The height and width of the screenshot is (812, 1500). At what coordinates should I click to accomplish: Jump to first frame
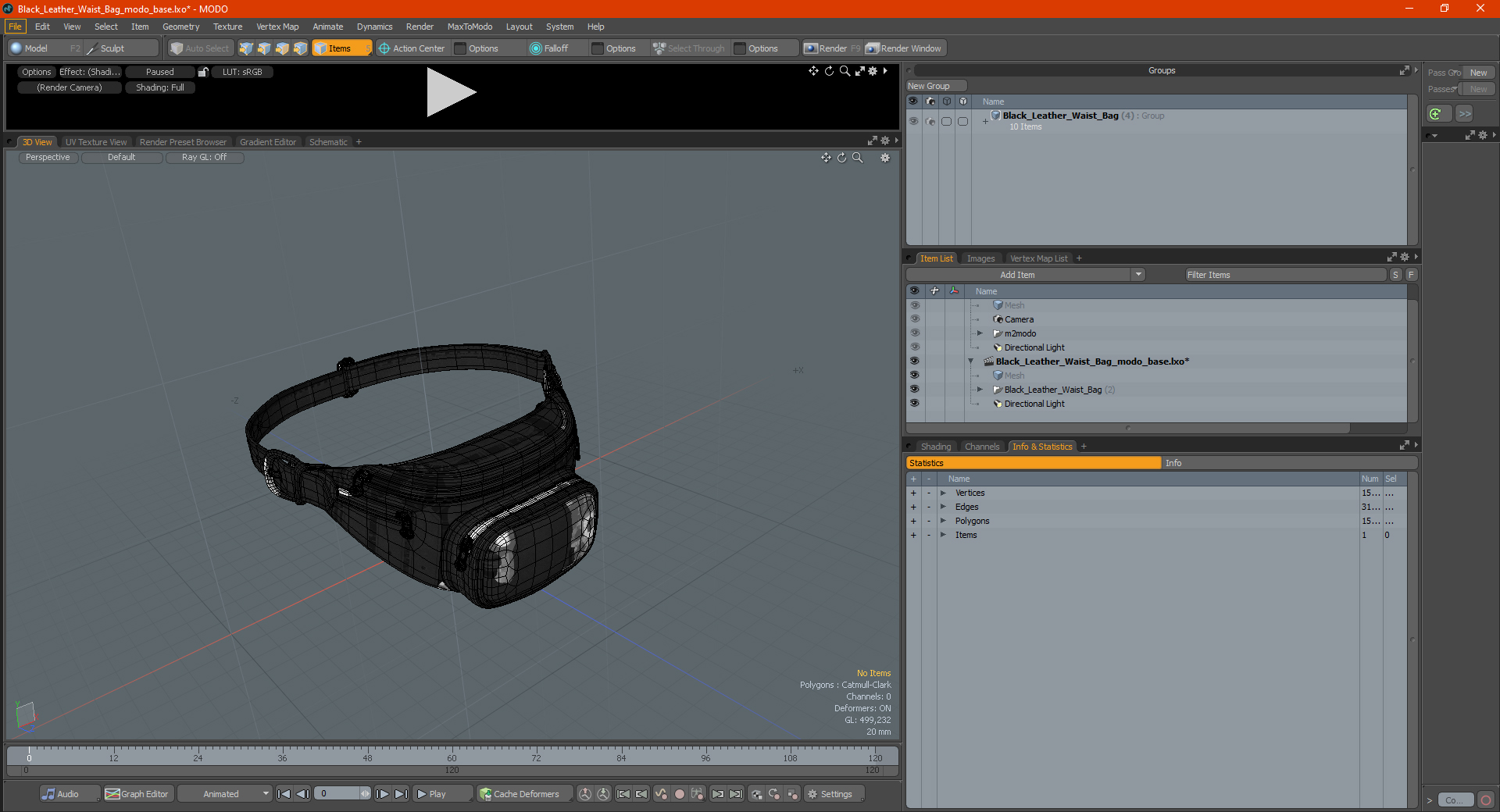tap(284, 794)
